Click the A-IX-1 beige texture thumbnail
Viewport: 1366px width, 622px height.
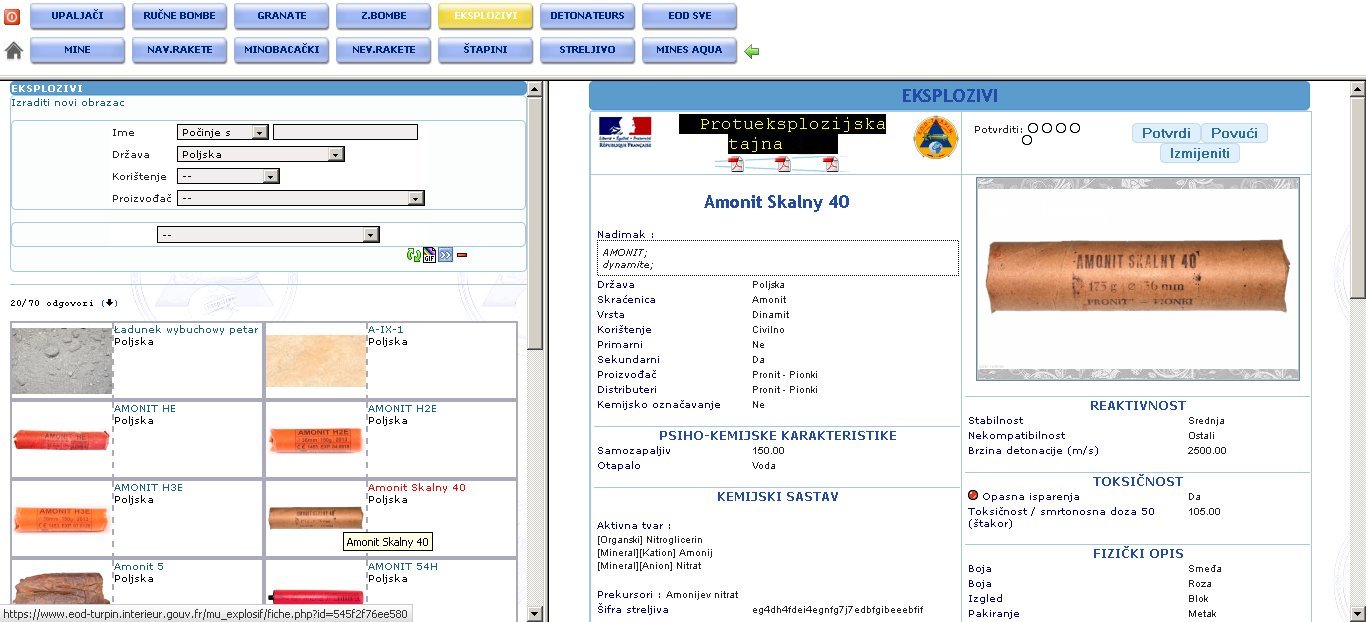point(316,361)
